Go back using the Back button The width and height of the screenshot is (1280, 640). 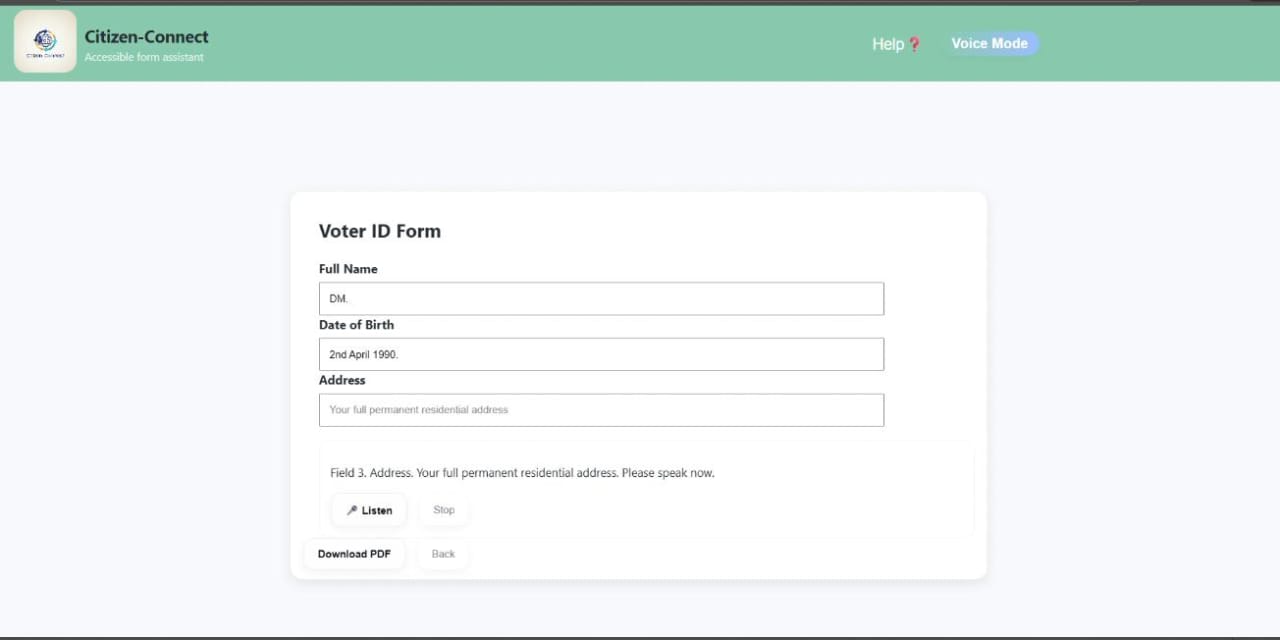tap(443, 554)
